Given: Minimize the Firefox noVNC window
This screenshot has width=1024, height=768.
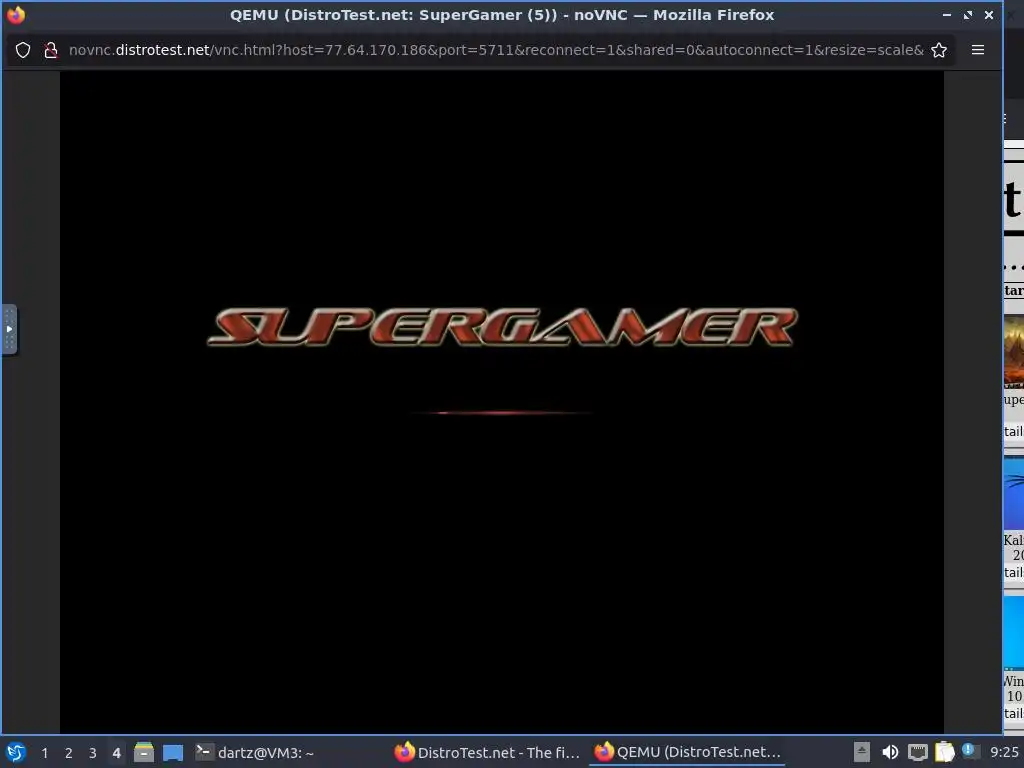Looking at the screenshot, I should (x=947, y=14).
